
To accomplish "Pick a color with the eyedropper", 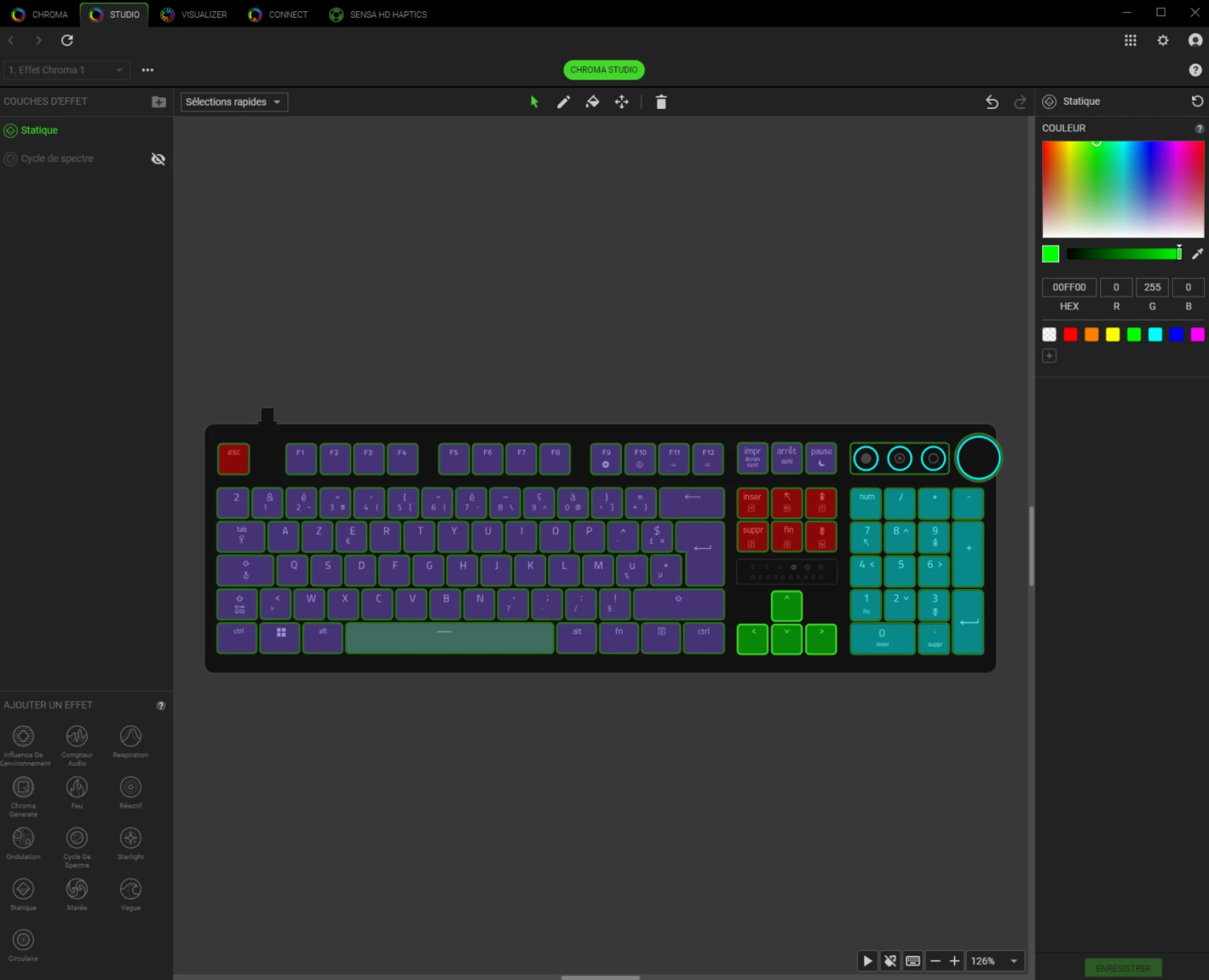I will point(1197,254).
